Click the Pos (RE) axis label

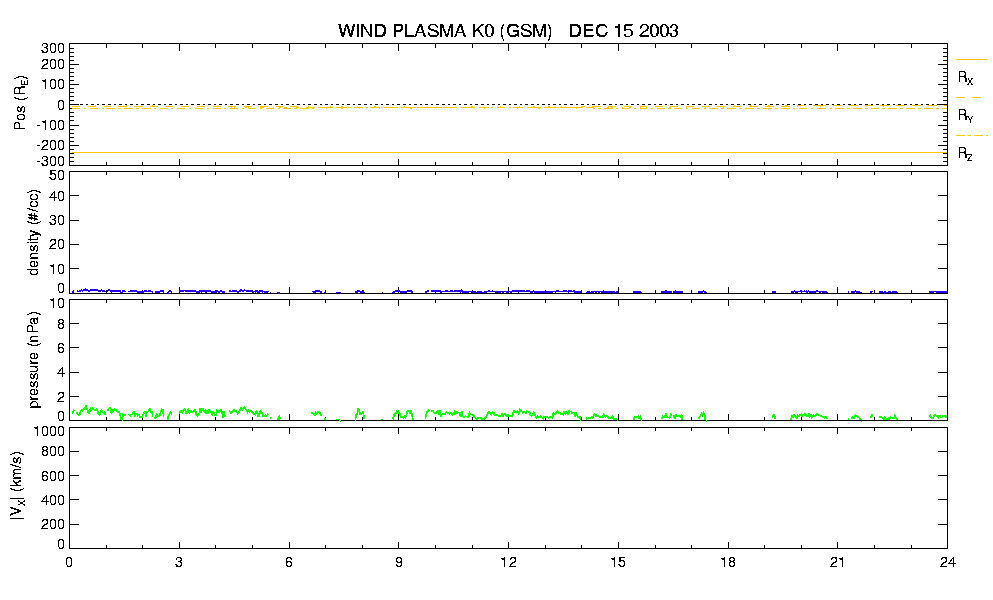(x=21, y=103)
